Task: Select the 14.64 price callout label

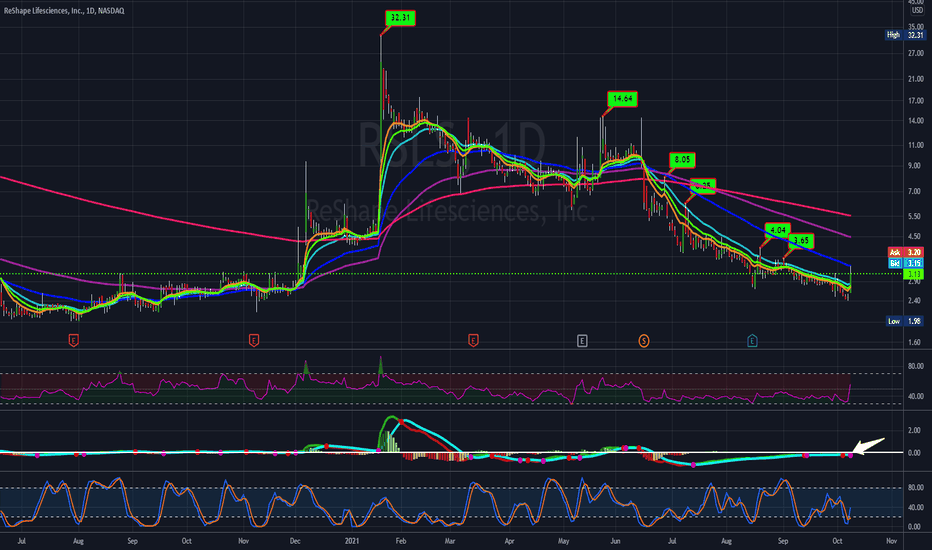Action: [622, 99]
